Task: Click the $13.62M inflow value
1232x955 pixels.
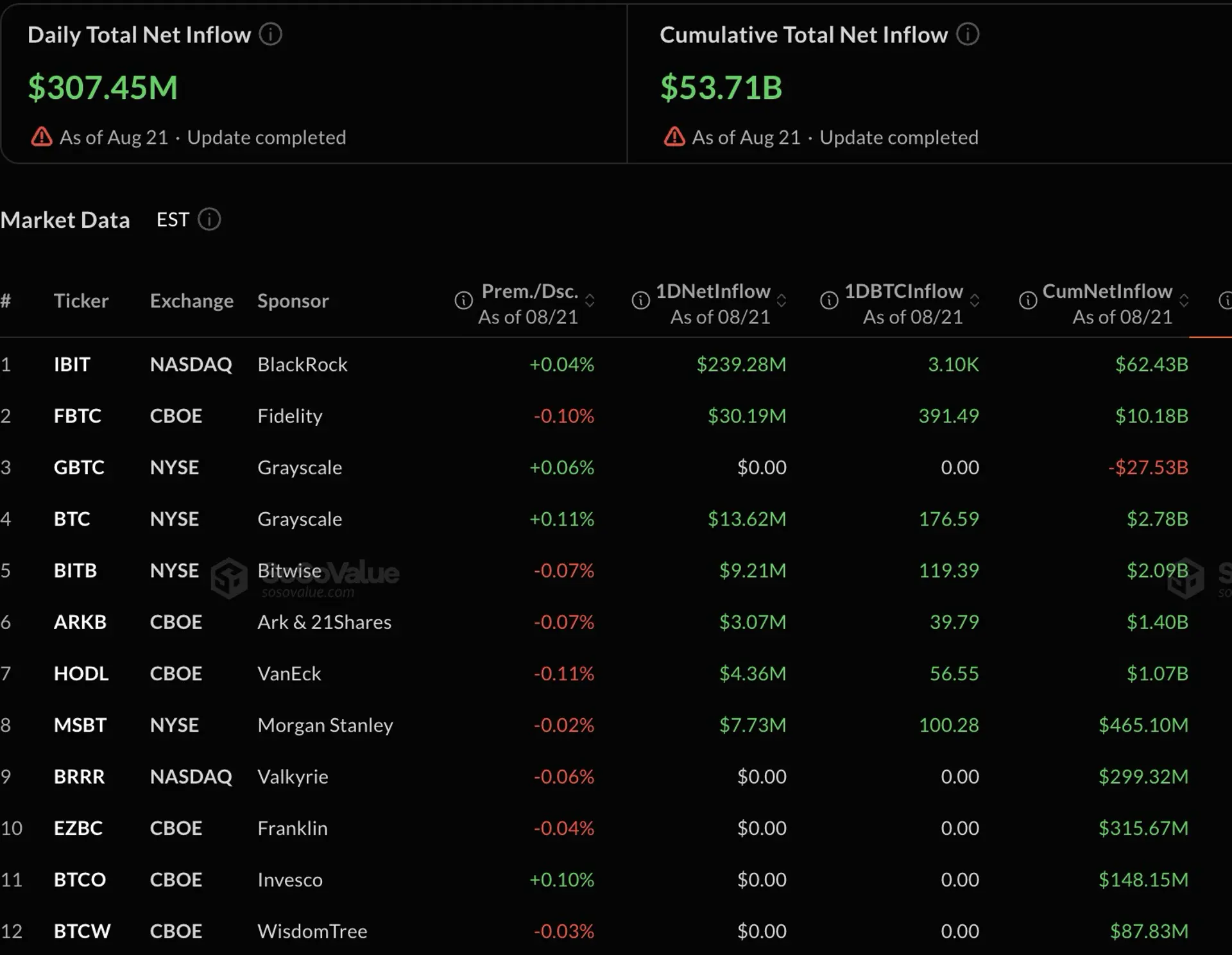Action: pos(747,519)
